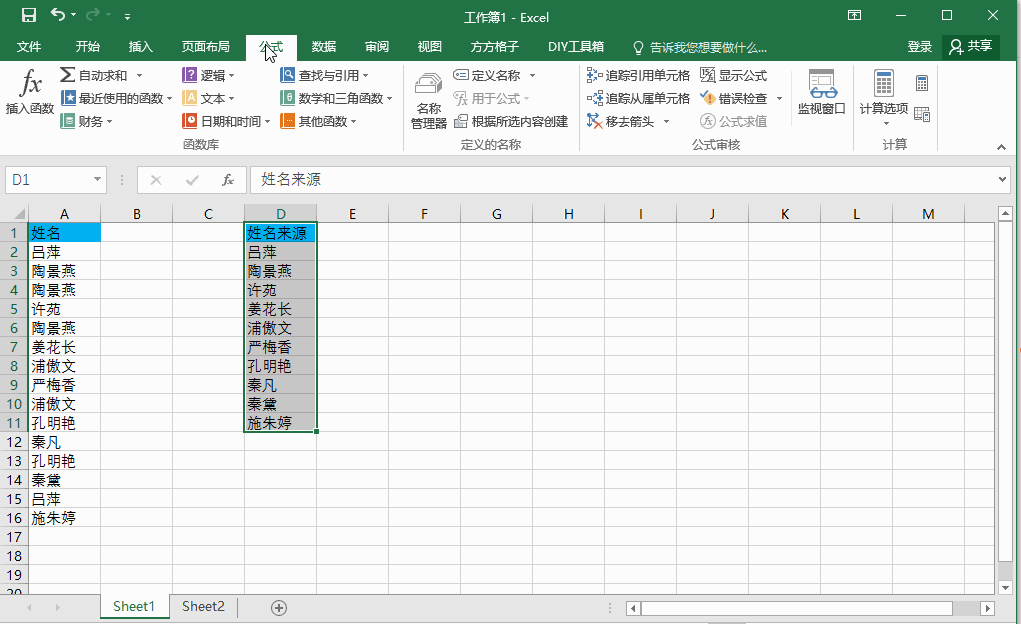1021x624 pixels.
Task: Click 定义名称 button
Action: coord(488,76)
